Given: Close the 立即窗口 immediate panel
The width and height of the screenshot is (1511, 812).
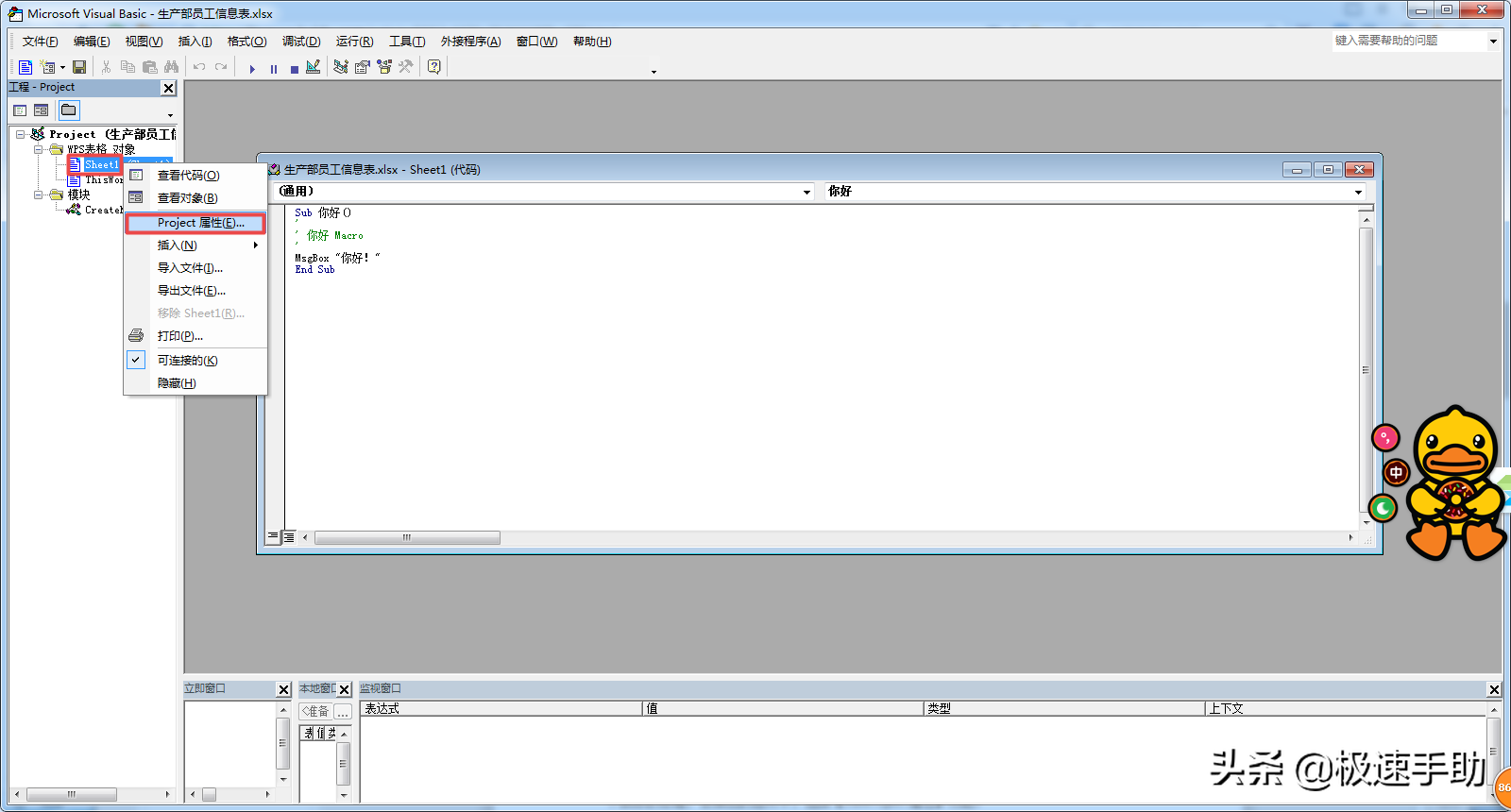Looking at the screenshot, I should [283, 689].
